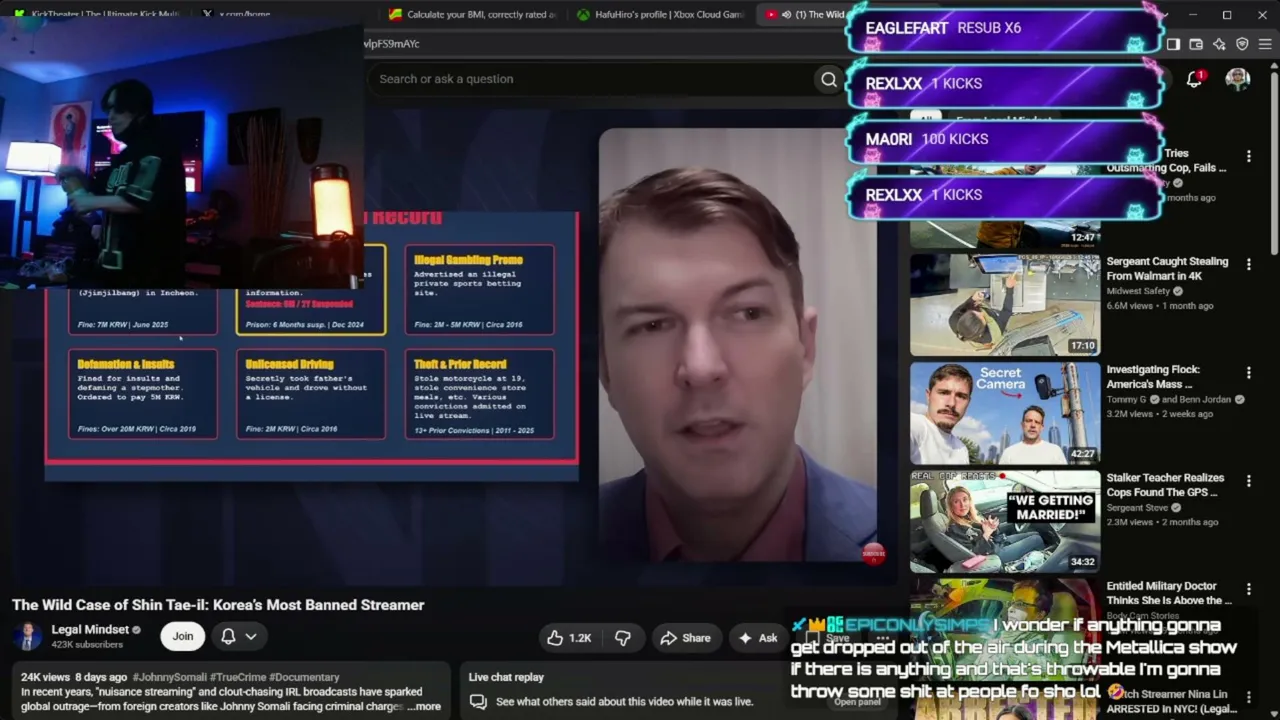Click the Live chat replay heading
The width and height of the screenshot is (1280, 720).
(506, 677)
